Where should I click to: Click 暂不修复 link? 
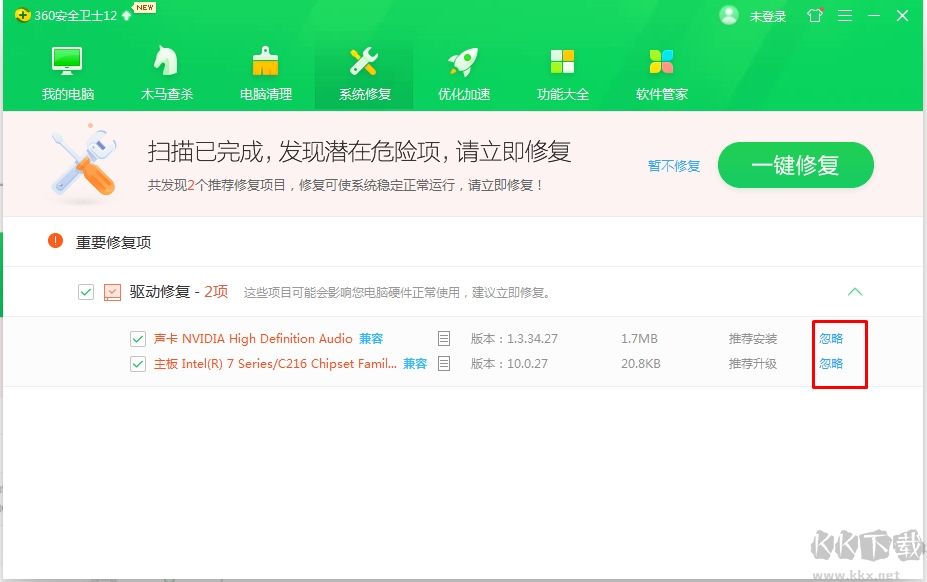click(674, 166)
